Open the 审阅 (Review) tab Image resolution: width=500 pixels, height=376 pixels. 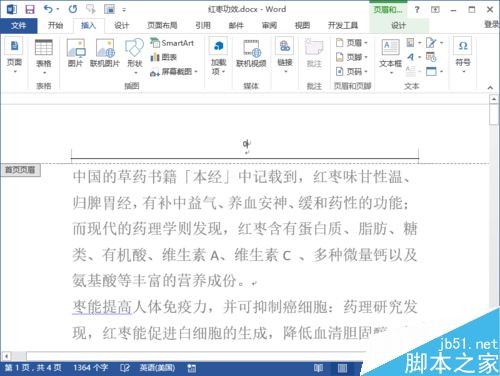pyautogui.click(x=269, y=25)
